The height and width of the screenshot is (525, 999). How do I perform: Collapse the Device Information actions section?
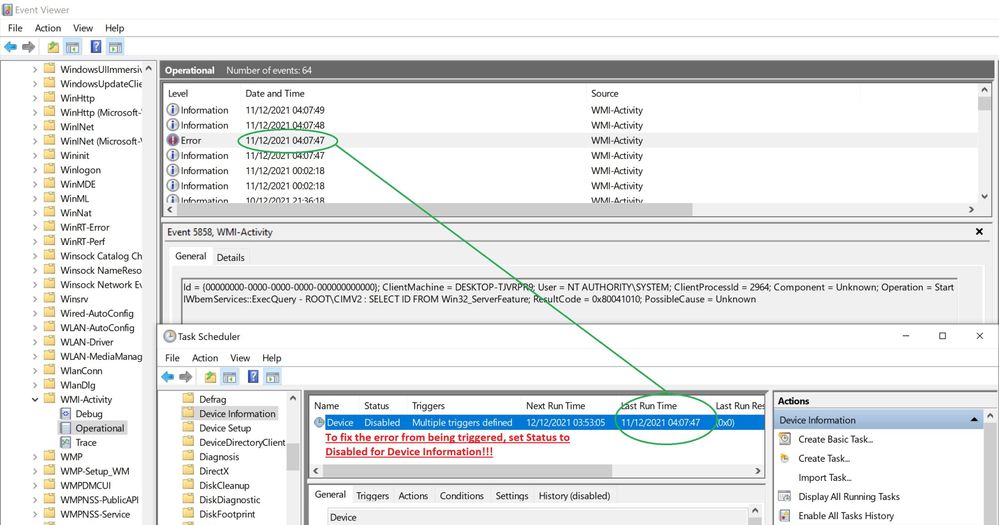coord(974,420)
